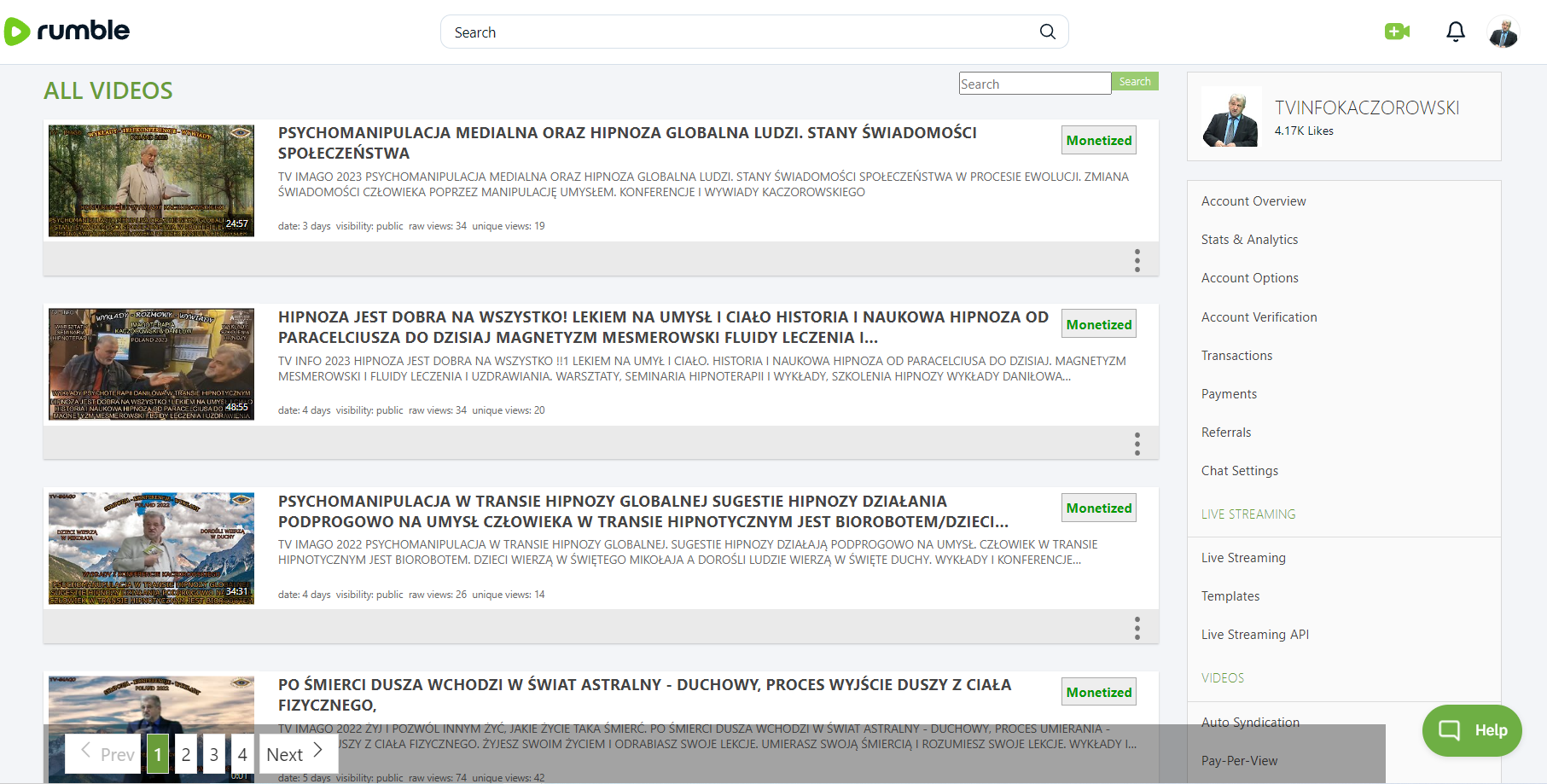Open Pay-Per-View
Viewport: 1547px width, 784px height.
point(1239,761)
